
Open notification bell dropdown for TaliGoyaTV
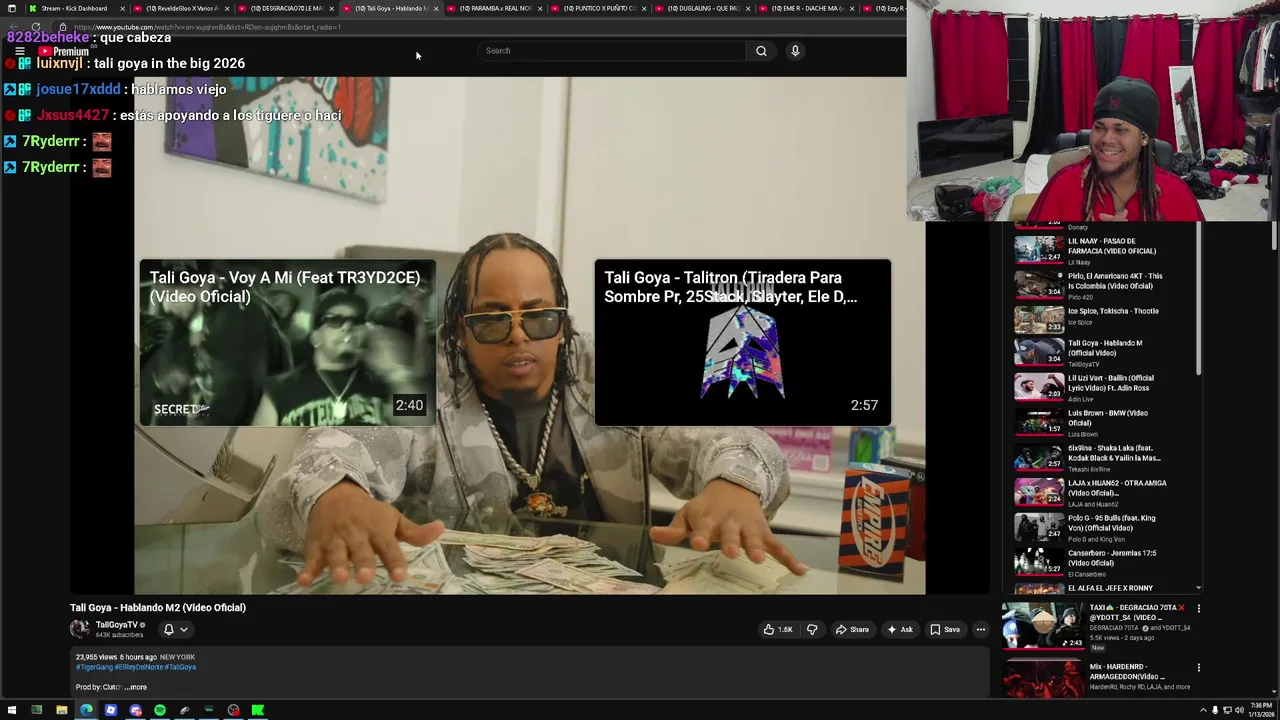175,629
